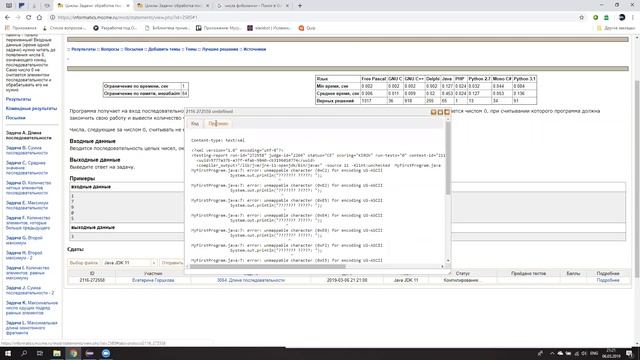Image resolution: width=640 pixels, height=360 pixels.
Task: Bookmark this page with the star icon
Action: (582, 18)
